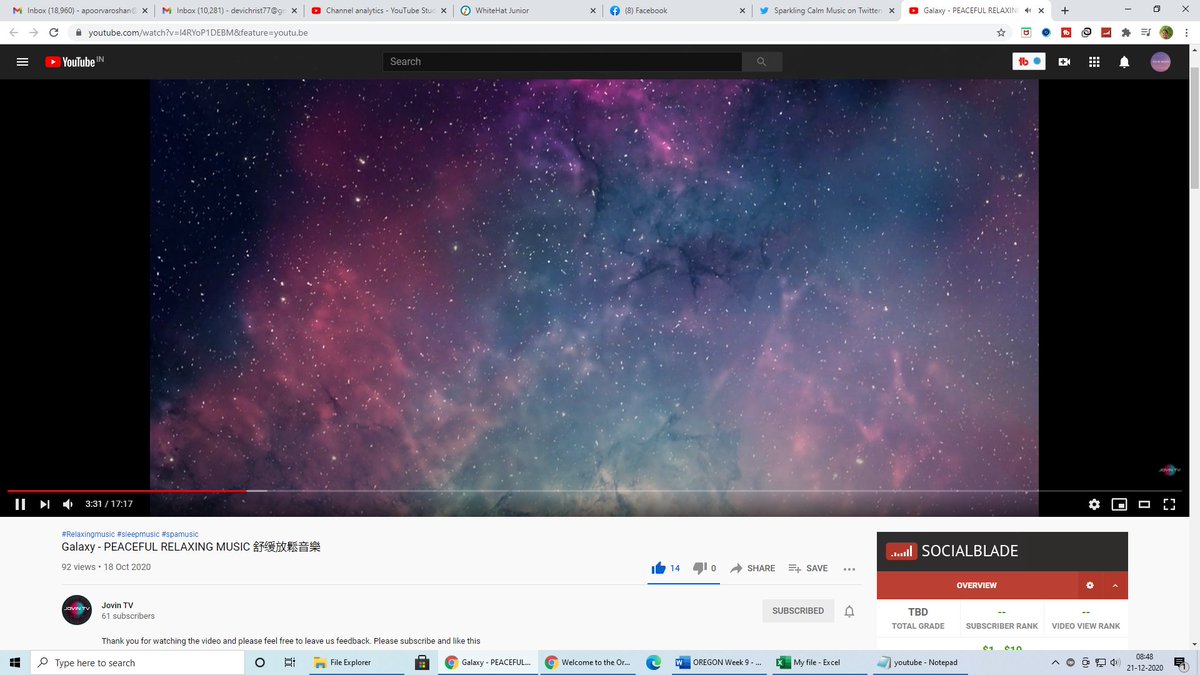Open Create video camera icon
The height and width of the screenshot is (675, 1200).
tap(1064, 62)
